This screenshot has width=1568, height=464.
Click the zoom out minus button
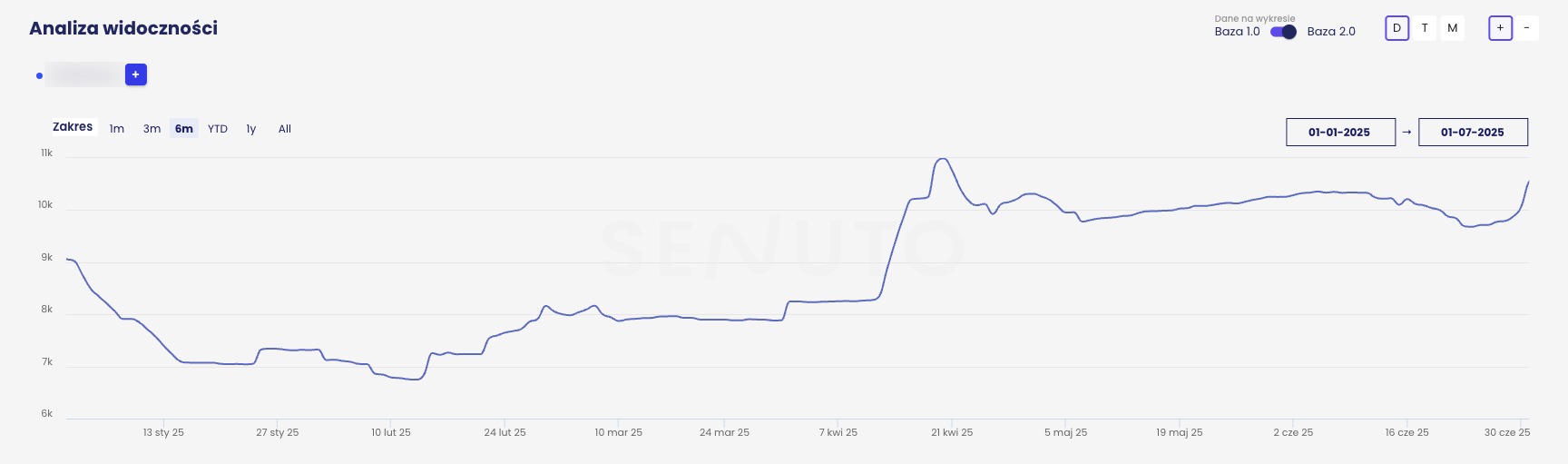1526,28
